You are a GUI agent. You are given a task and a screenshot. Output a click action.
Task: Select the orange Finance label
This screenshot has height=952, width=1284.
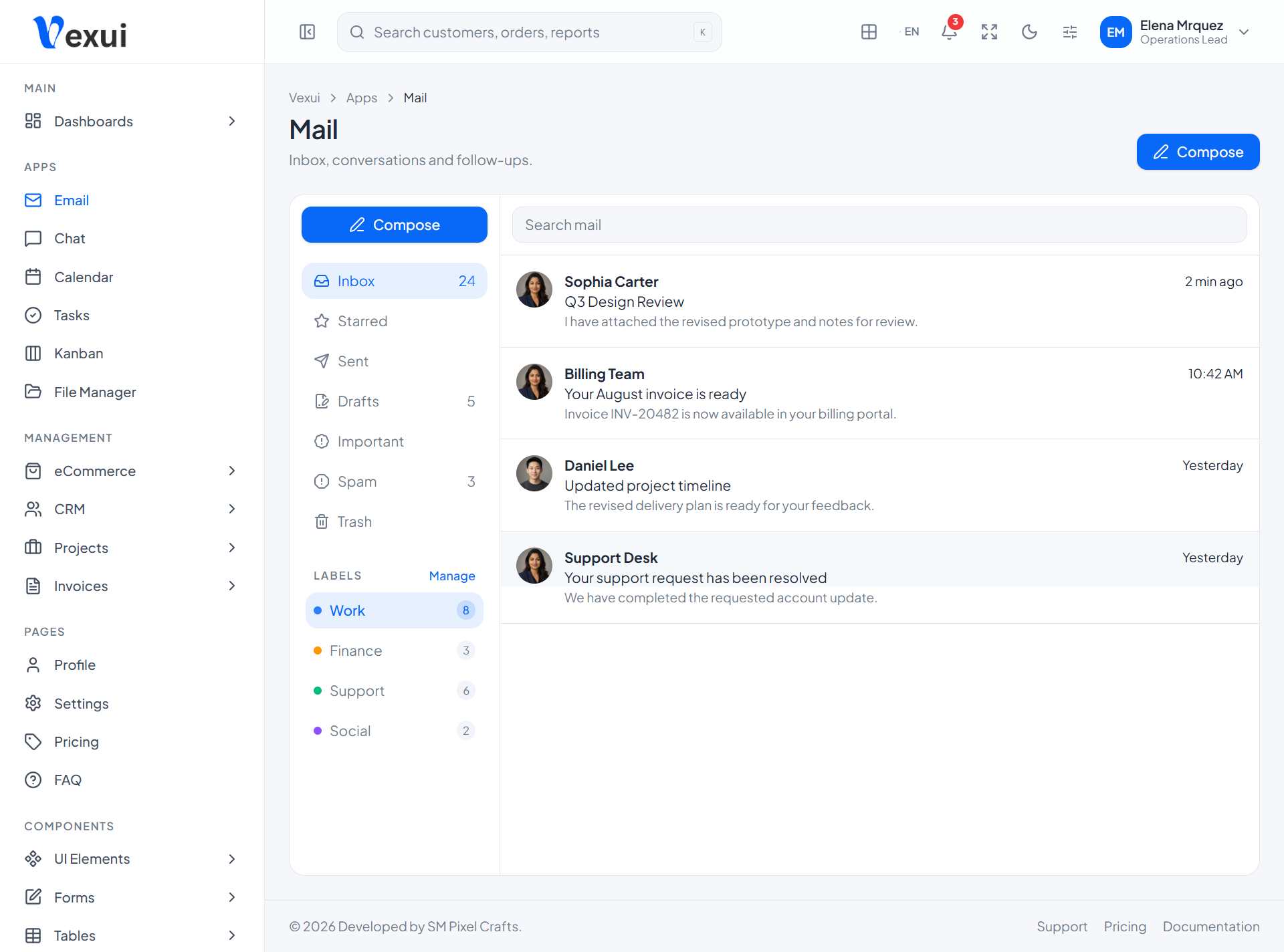[395, 650]
